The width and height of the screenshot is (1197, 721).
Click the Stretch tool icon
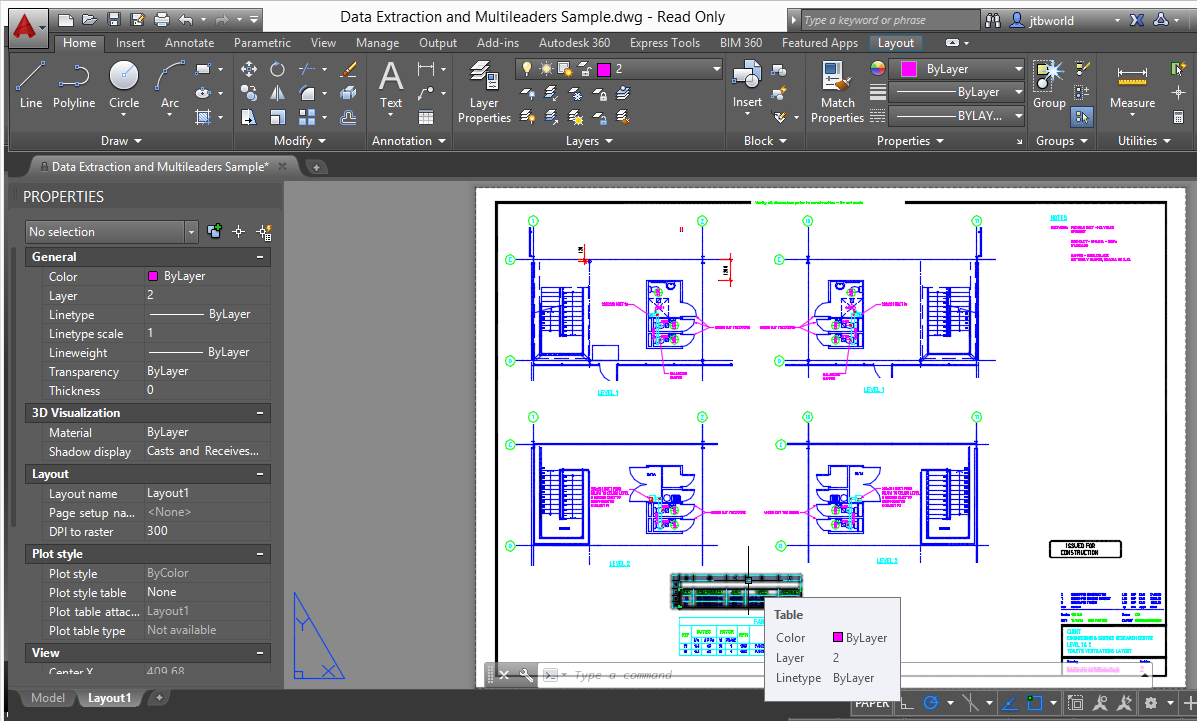click(x=249, y=117)
